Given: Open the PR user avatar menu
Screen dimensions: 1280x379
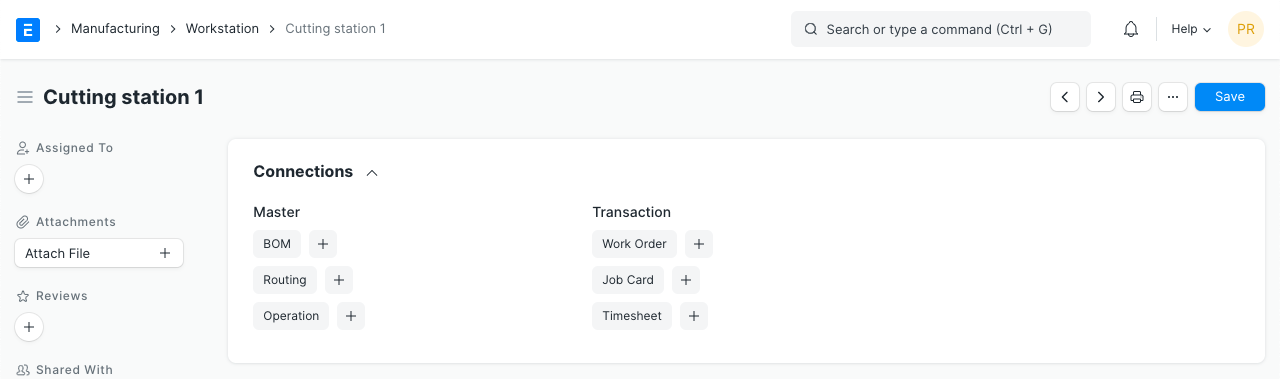Looking at the screenshot, I should (1246, 30).
